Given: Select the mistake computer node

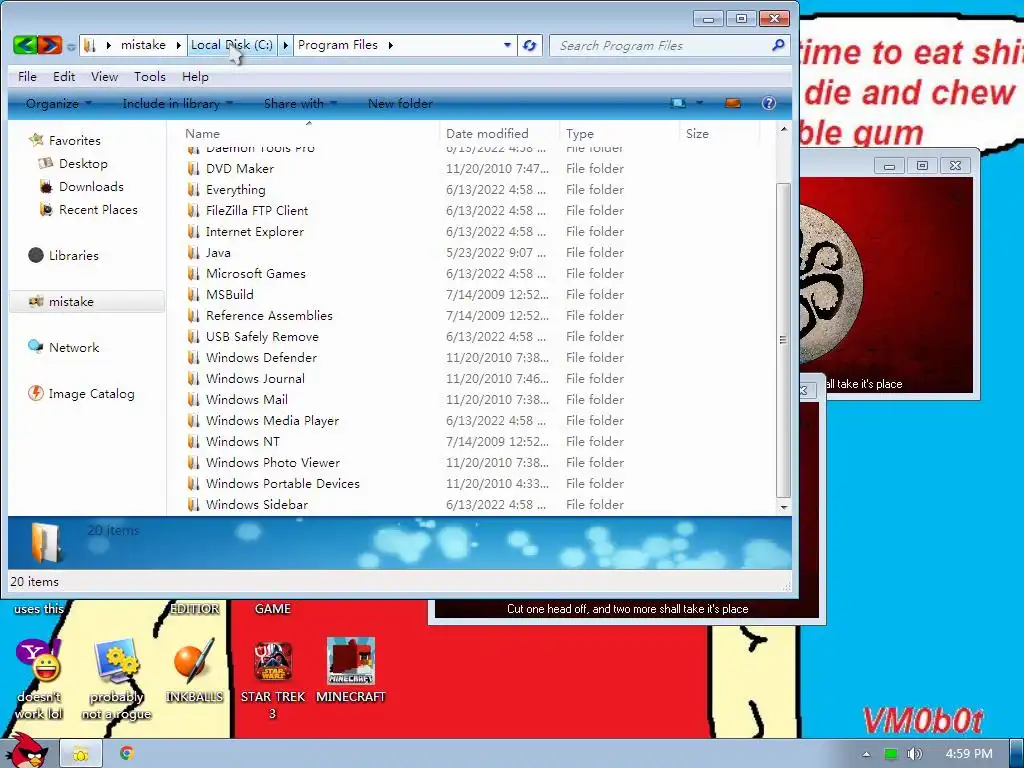Looking at the screenshot, I should point(87,302).
